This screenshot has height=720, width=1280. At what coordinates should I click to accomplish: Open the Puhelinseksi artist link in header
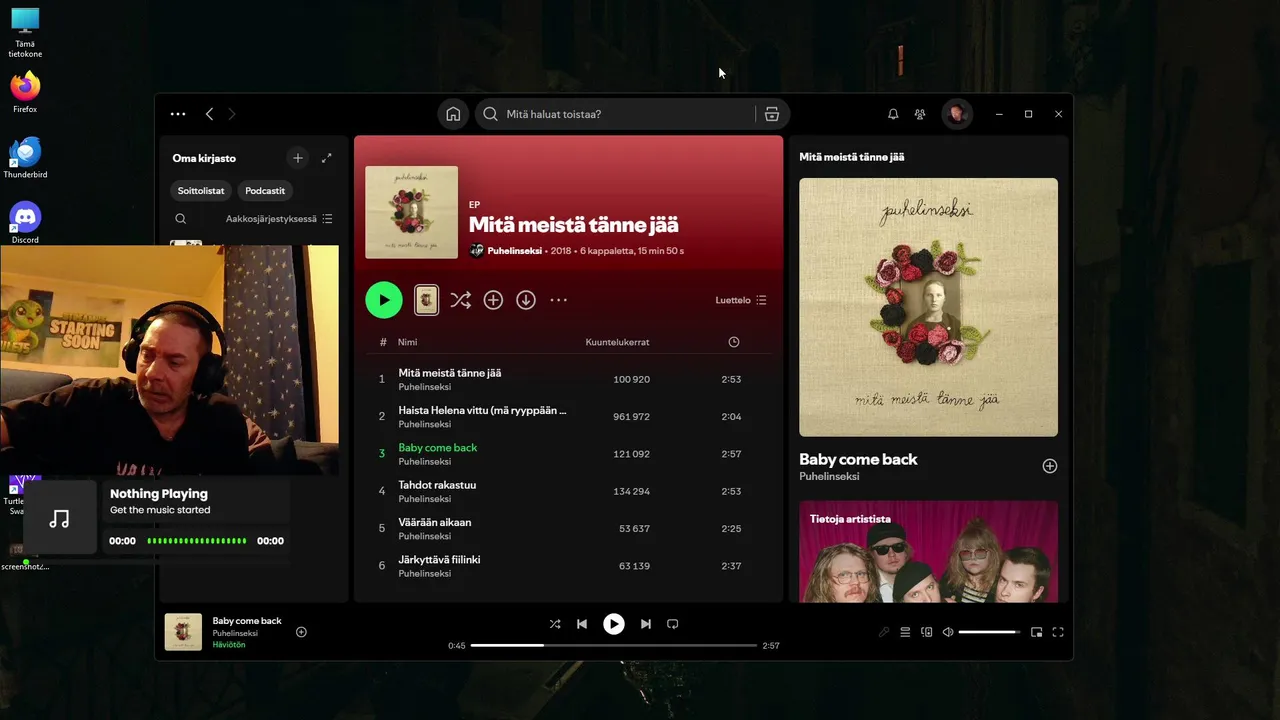tap(514, 251)
